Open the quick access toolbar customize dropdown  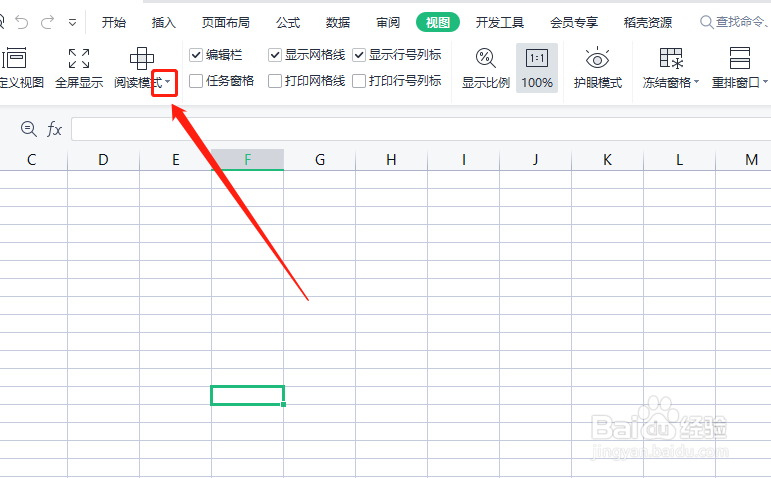point(72,23)
